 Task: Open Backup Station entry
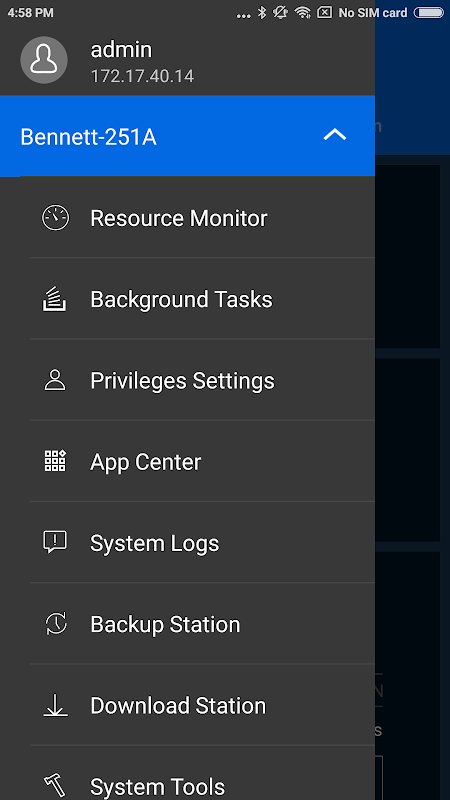tap(203, 624)
